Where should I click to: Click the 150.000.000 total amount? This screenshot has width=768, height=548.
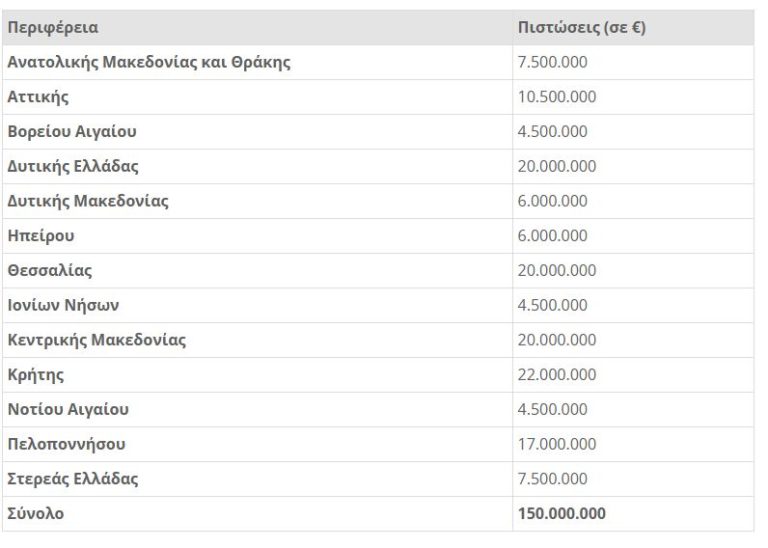[561, 514]
